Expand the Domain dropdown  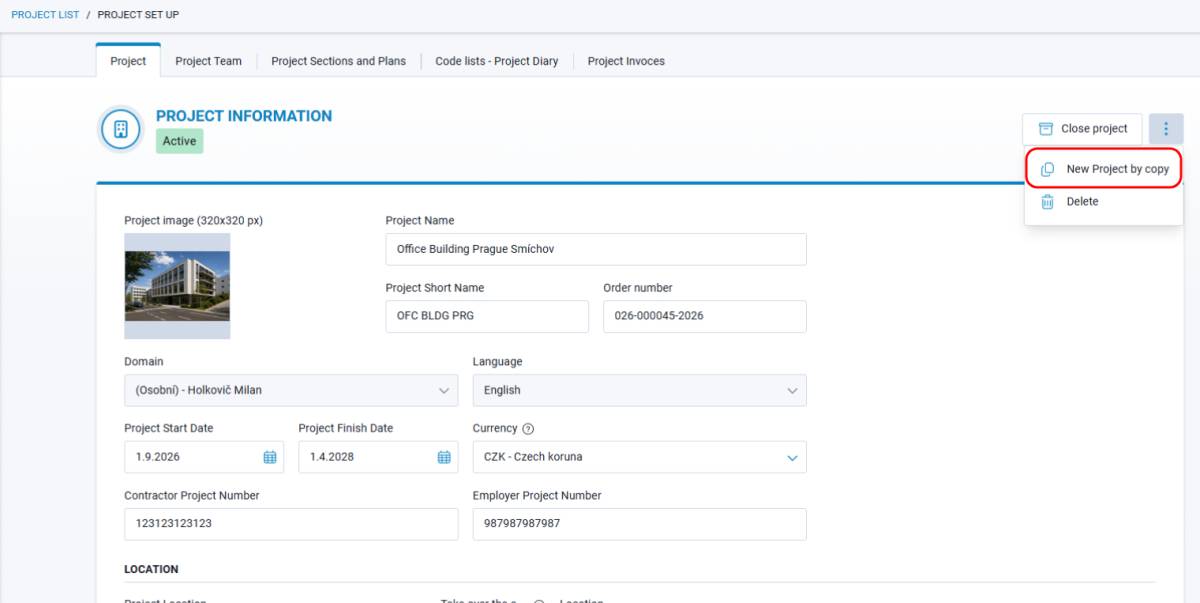[x=291, y=390]
